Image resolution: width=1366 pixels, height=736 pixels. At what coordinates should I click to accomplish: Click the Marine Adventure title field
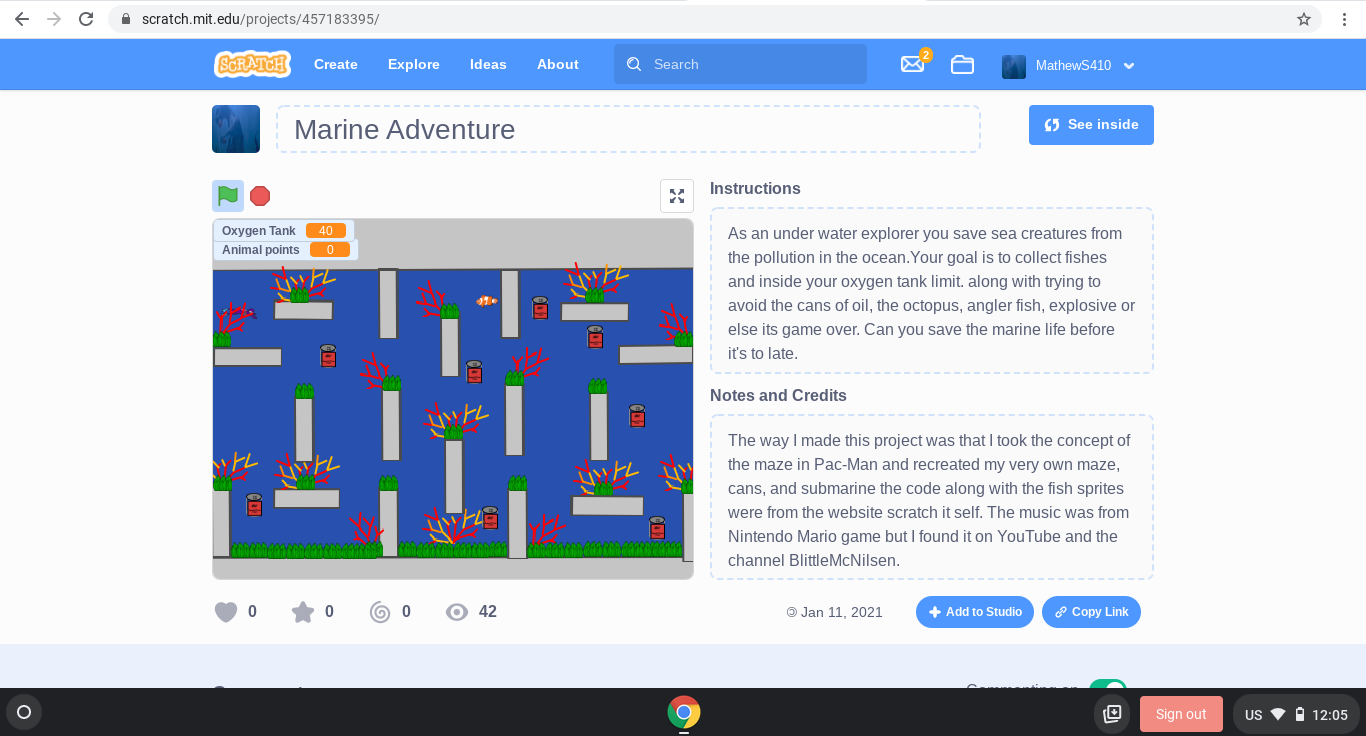point(628,129)
